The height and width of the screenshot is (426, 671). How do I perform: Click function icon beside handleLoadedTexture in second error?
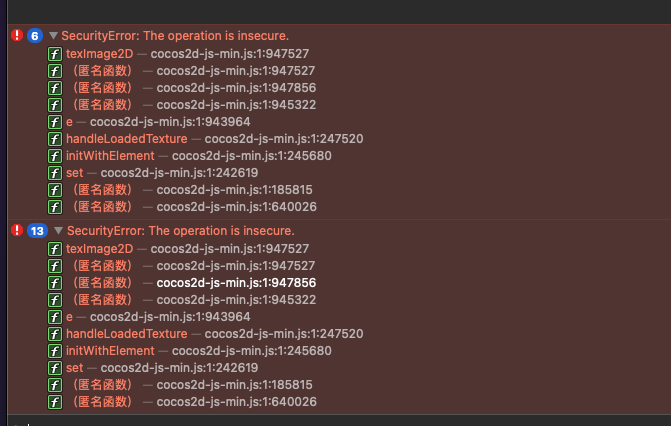[x=55, y=333]
